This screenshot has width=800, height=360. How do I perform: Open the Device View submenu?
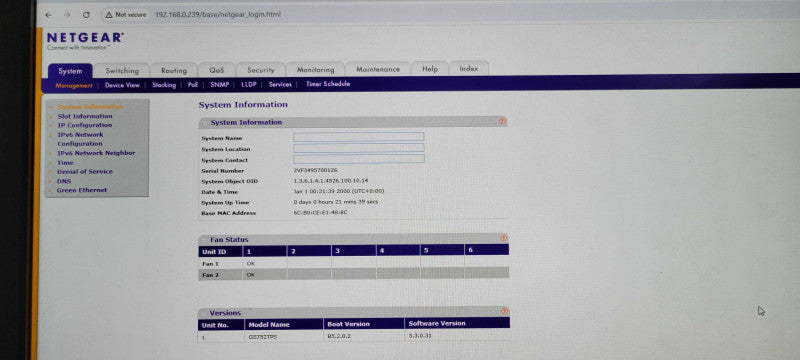click(122, 85)
